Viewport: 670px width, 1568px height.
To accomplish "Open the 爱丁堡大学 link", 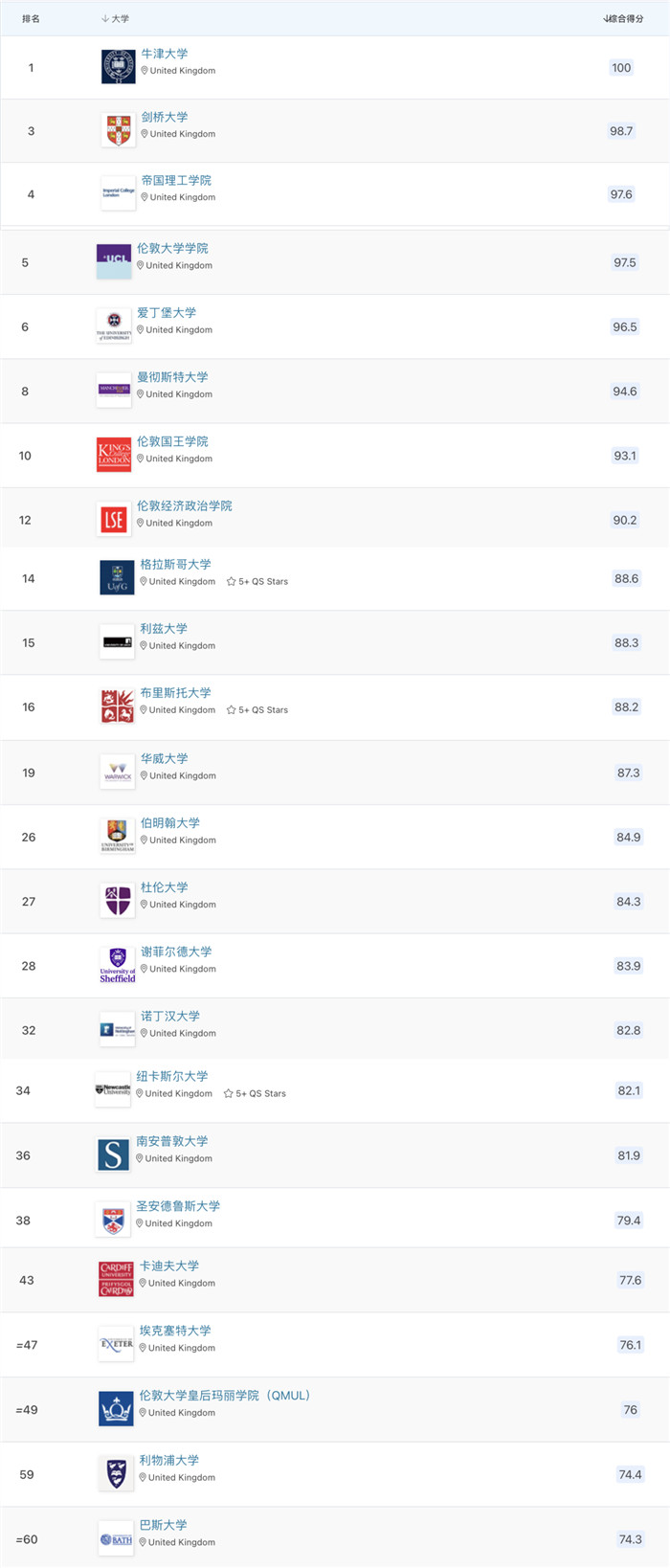I will (x=167, y=312).
